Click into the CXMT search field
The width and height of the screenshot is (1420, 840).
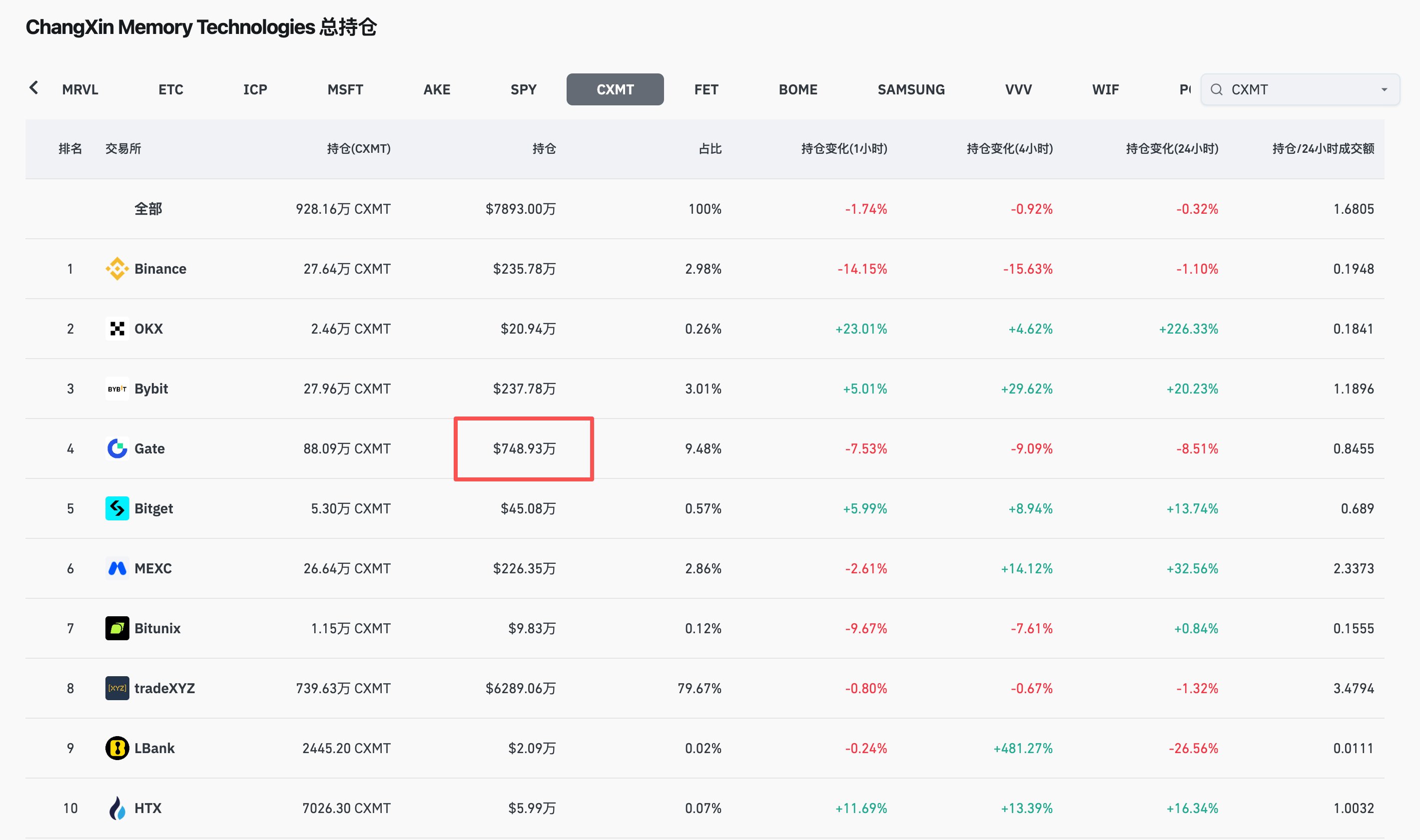point(1301,89)
